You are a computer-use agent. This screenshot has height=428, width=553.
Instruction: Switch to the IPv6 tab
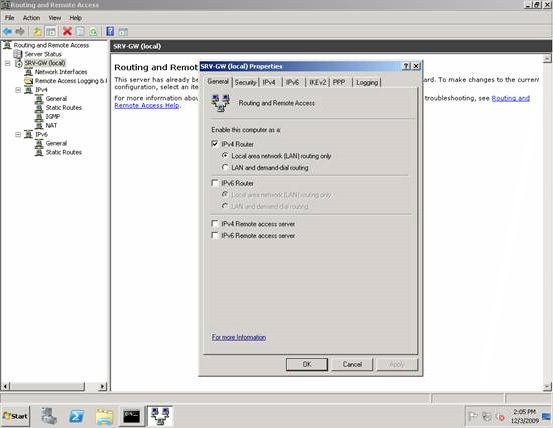tap(292, 82)
